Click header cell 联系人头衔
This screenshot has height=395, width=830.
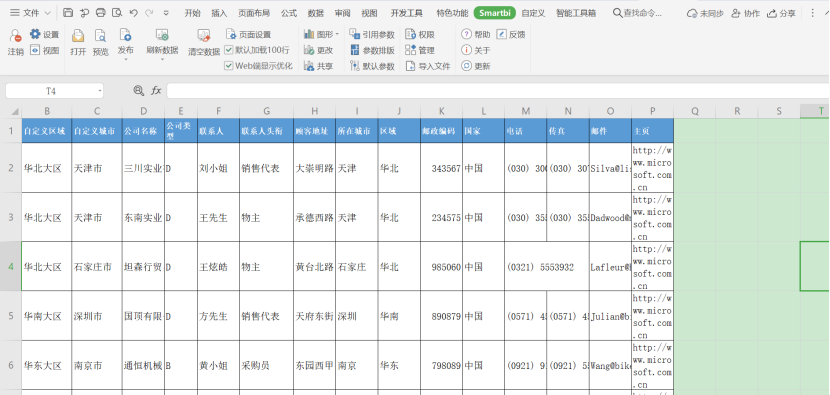tap(266, 131)
